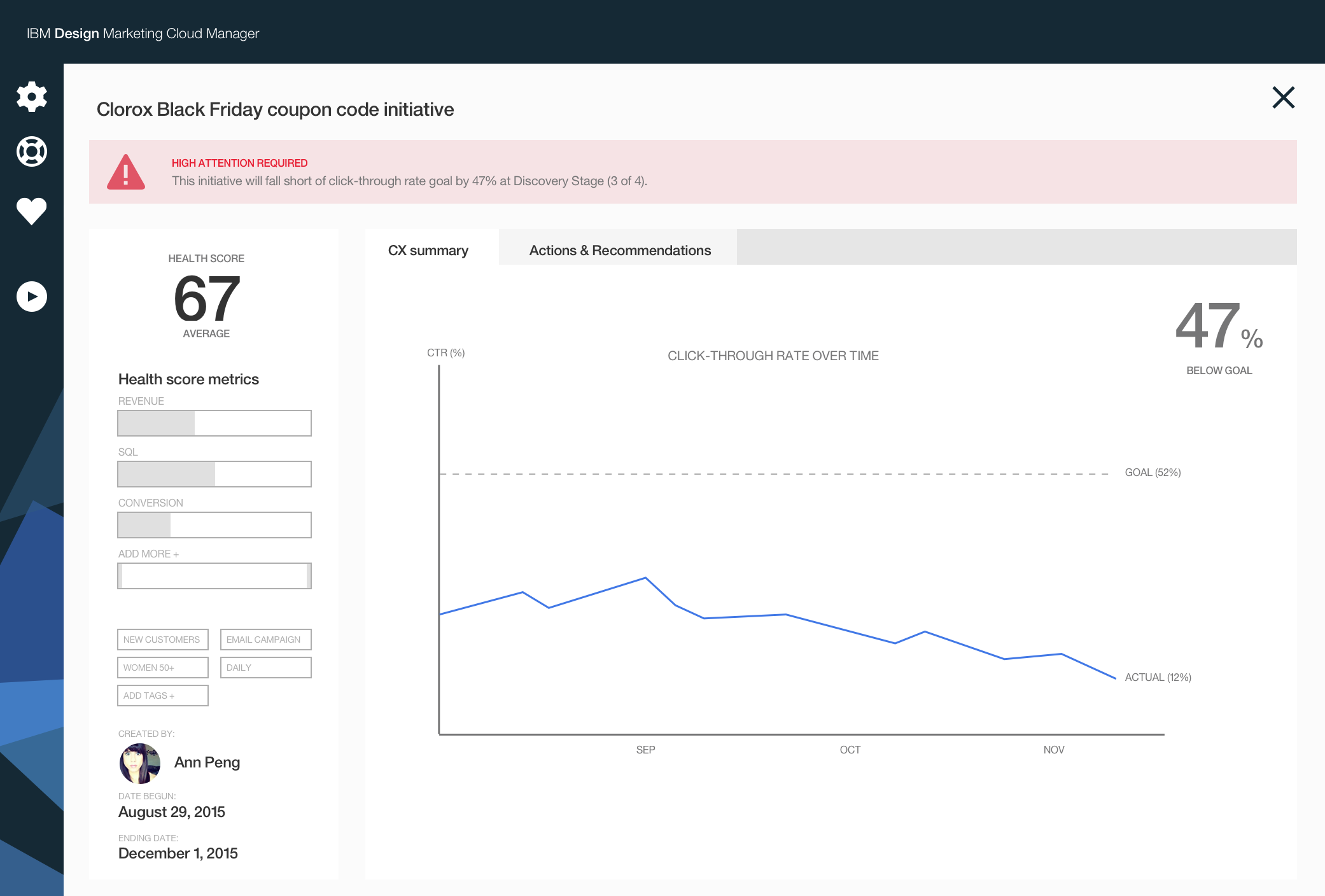Click the Conversion metric progress bar

pyautogui.click(x=214, y=525)
